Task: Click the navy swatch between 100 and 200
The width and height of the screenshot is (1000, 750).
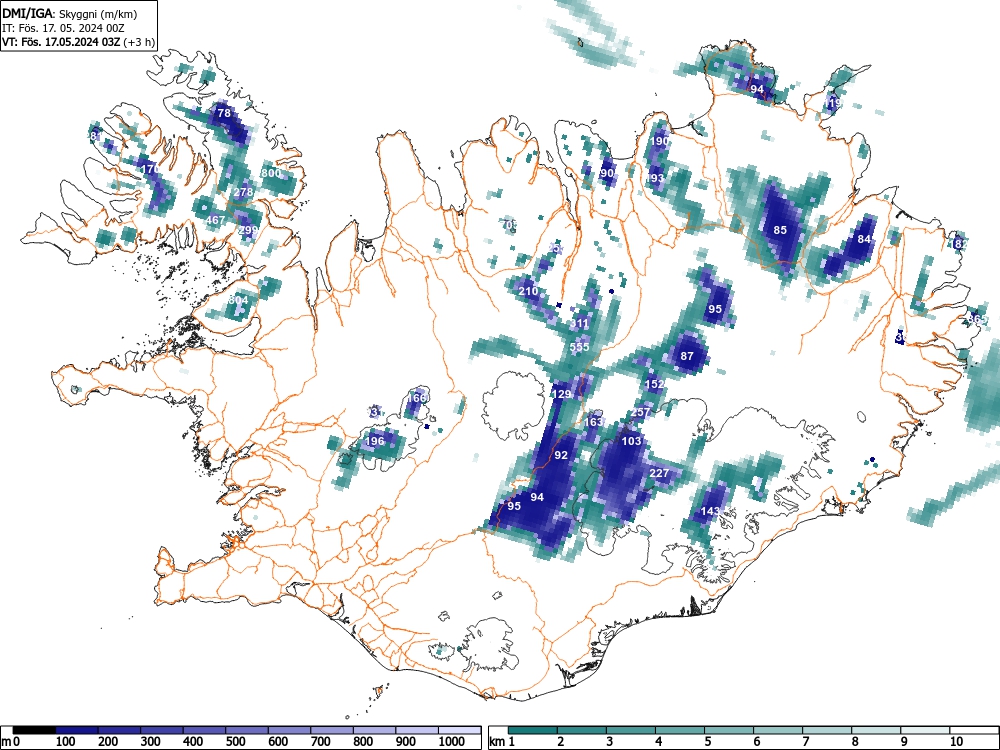Action: tap(77, 730)
